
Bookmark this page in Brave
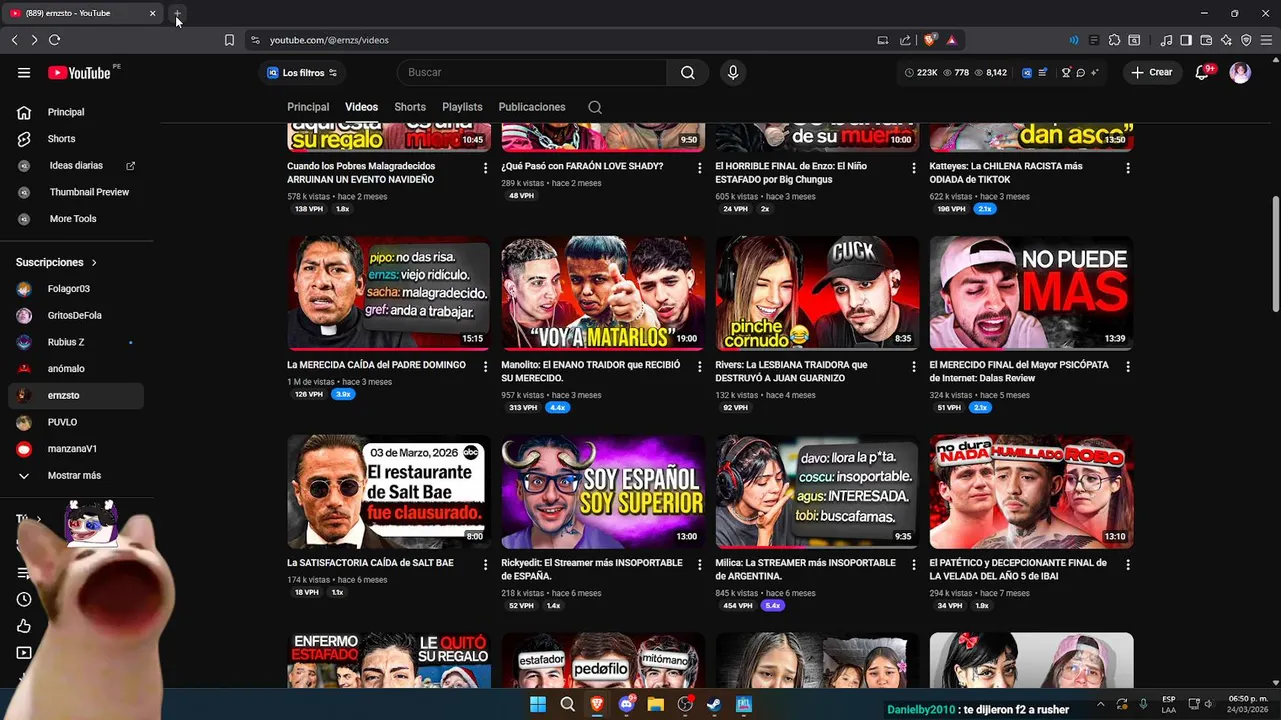pyautogui.click(x=229, y=40)
